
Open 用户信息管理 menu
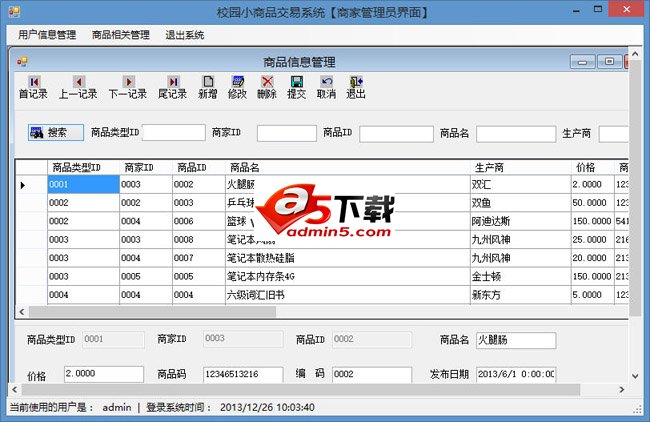point(47,35)
